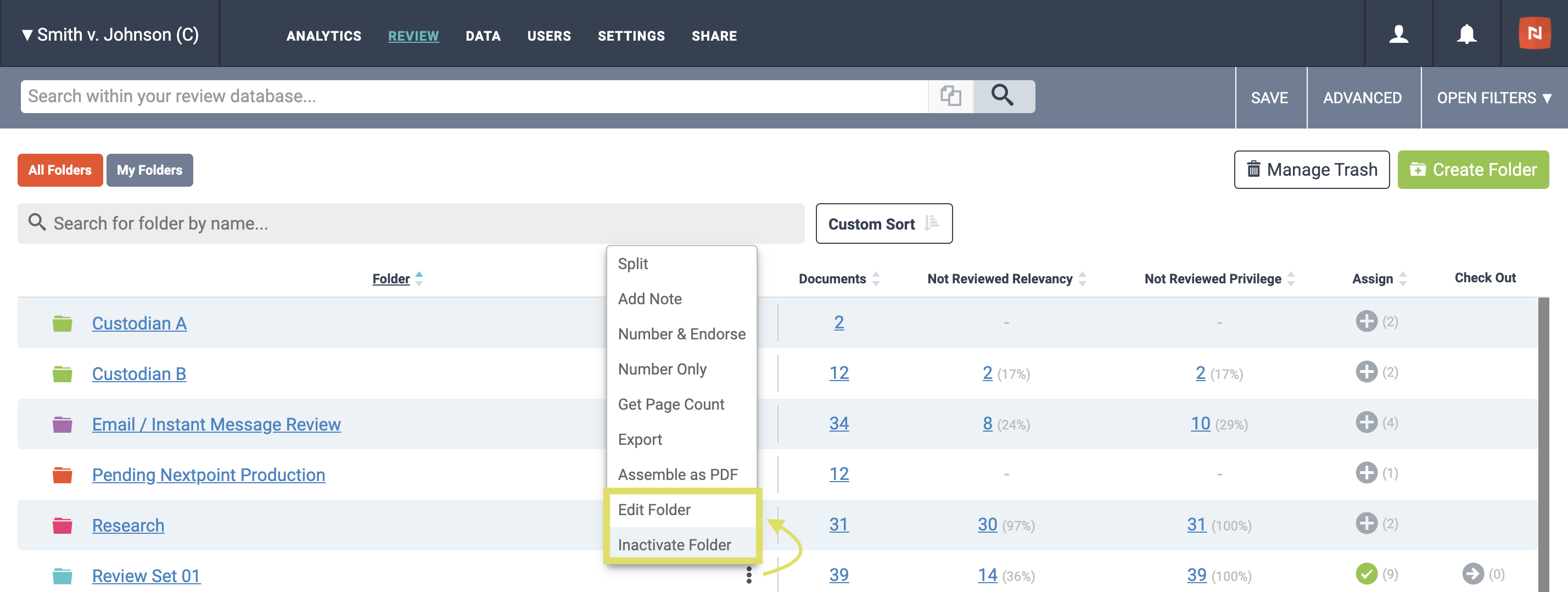Open the Pending Nextpoint Production link
The width and height of the screenshot is (1568, 592).
(x=208, y=475)
